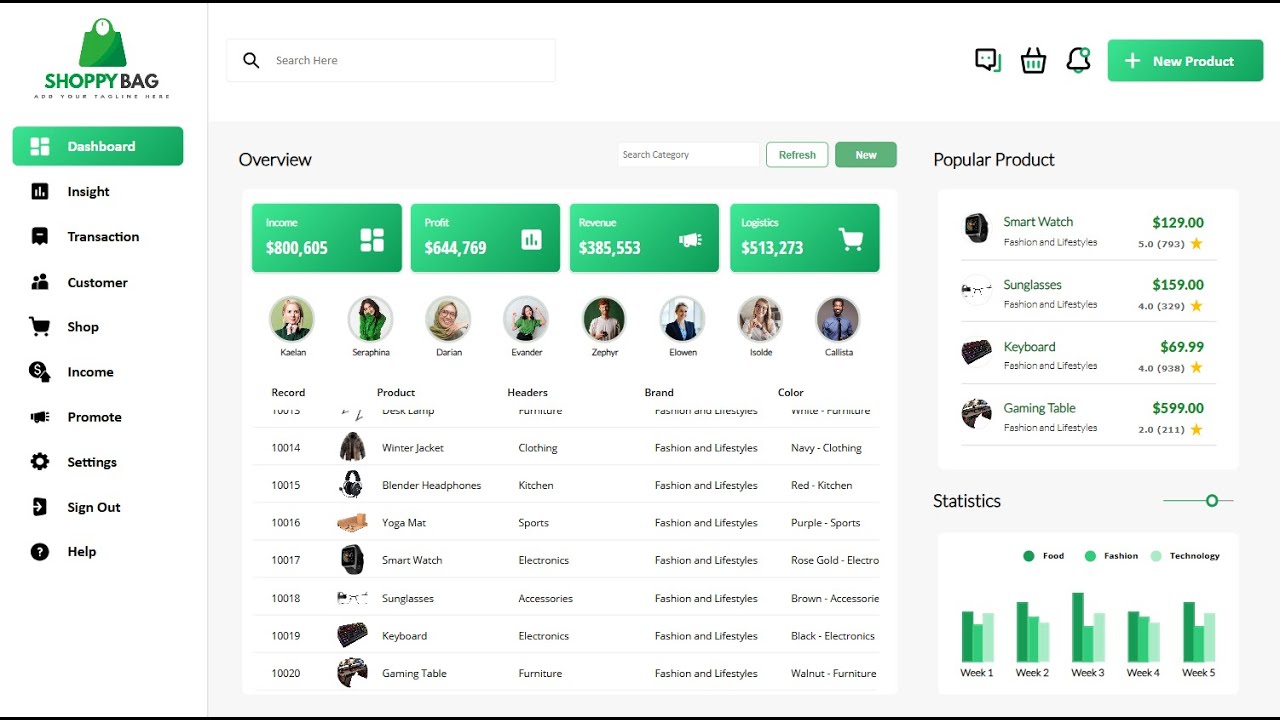Screen dimensions: 1280x720
Task: Open the Sign Out label
Action: tap(94, 507)
